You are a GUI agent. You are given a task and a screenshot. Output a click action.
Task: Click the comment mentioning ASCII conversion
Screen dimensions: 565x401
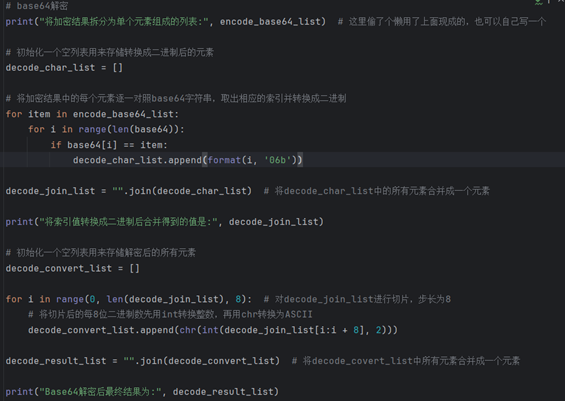tap(170, 314)
